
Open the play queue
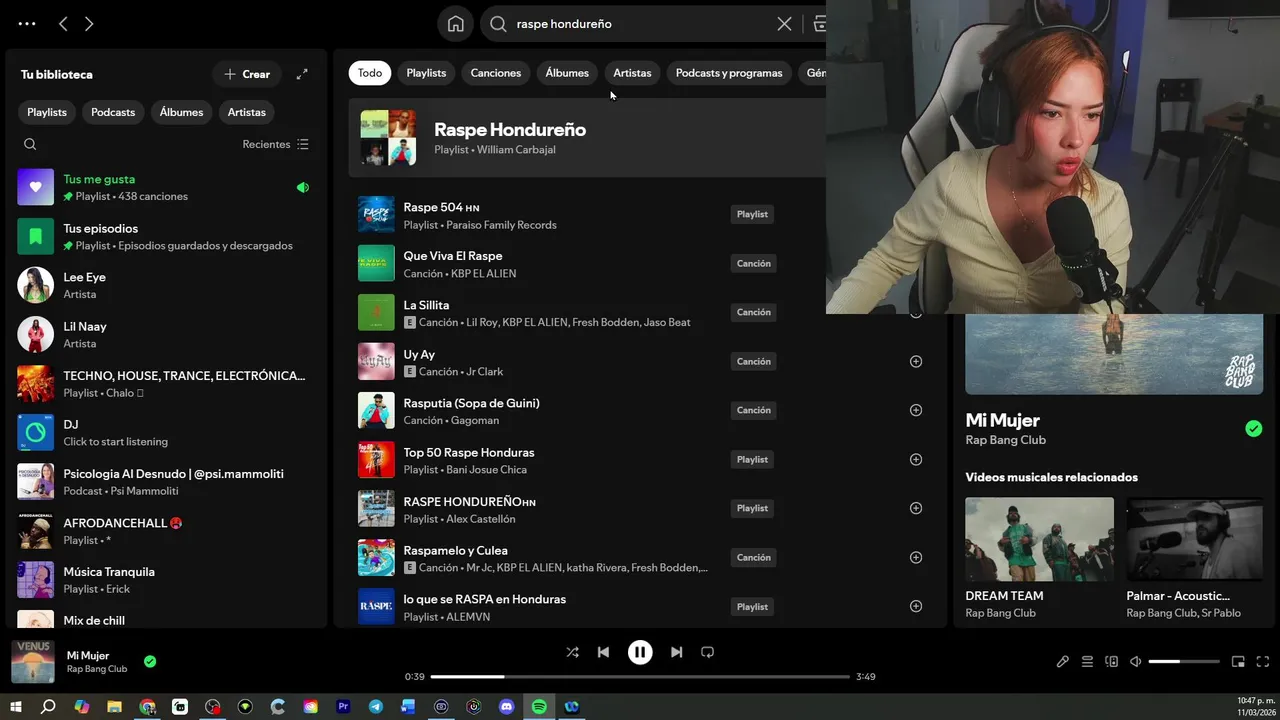click(1087, 661)
